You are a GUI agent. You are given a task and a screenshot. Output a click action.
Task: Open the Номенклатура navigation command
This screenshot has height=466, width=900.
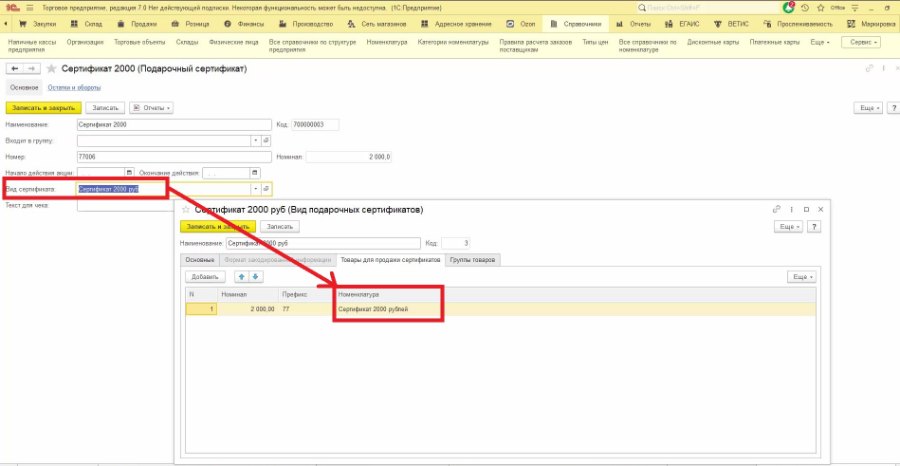(x=387, y=42)
